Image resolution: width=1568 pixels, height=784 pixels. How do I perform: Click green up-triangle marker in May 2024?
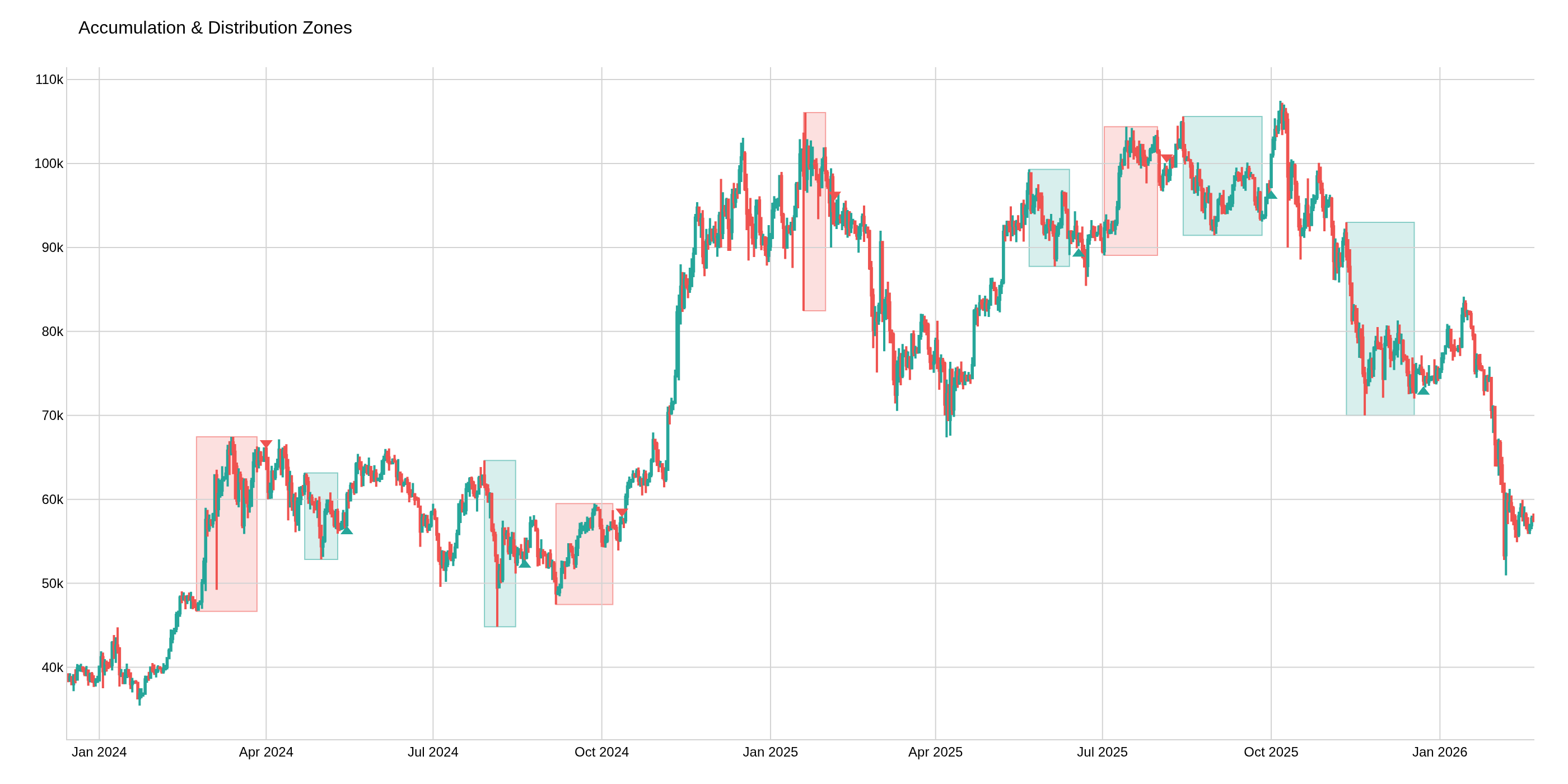[346, 531]
